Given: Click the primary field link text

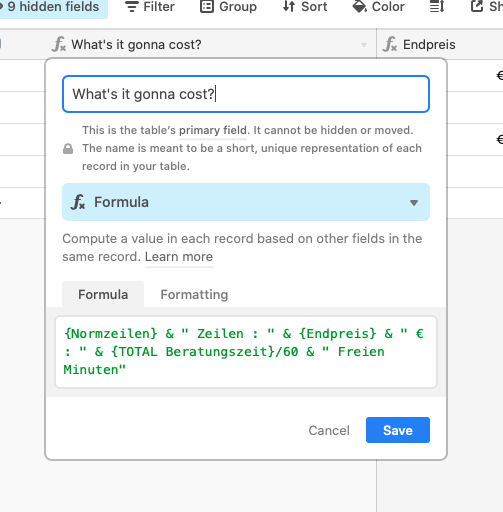Looking at the screenshot, I should [x=213, y=130].
